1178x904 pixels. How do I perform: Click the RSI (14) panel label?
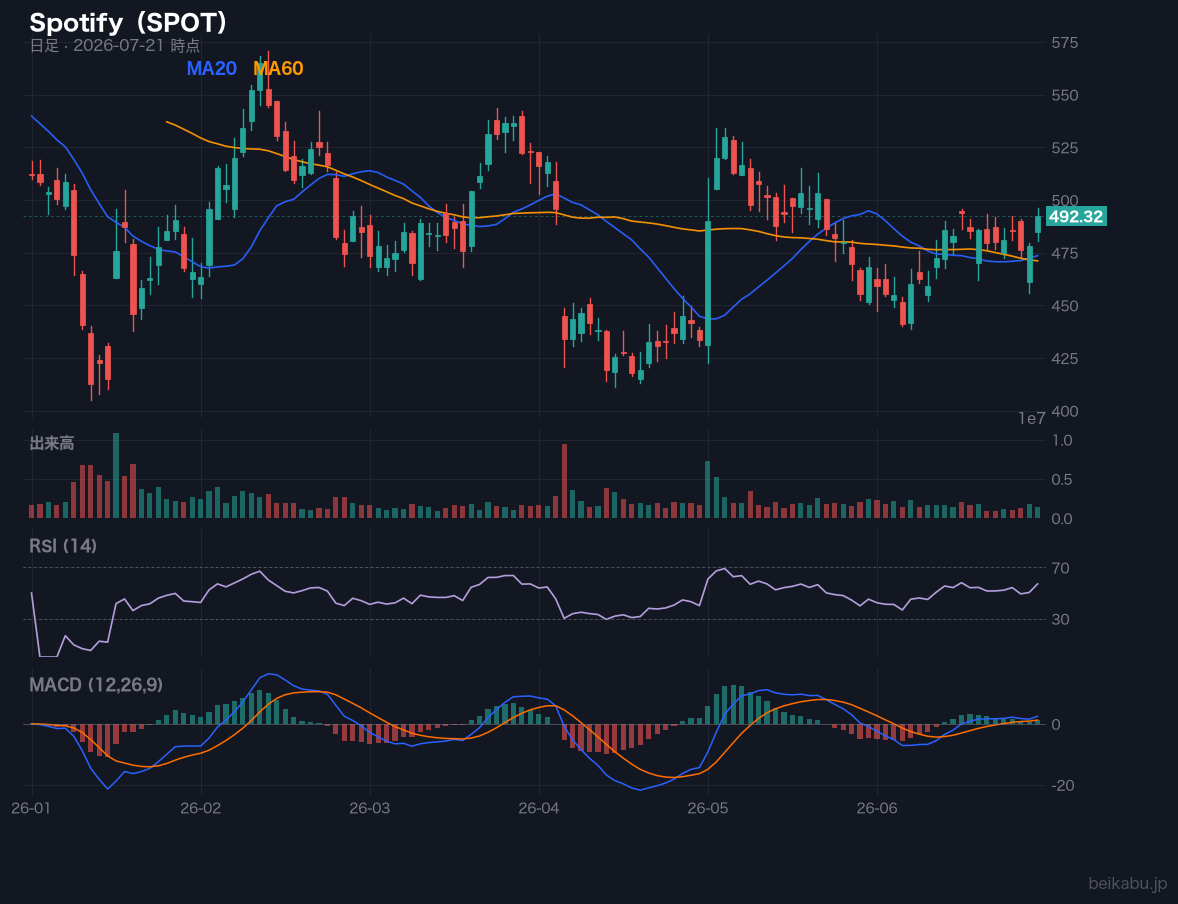(63, 546)
